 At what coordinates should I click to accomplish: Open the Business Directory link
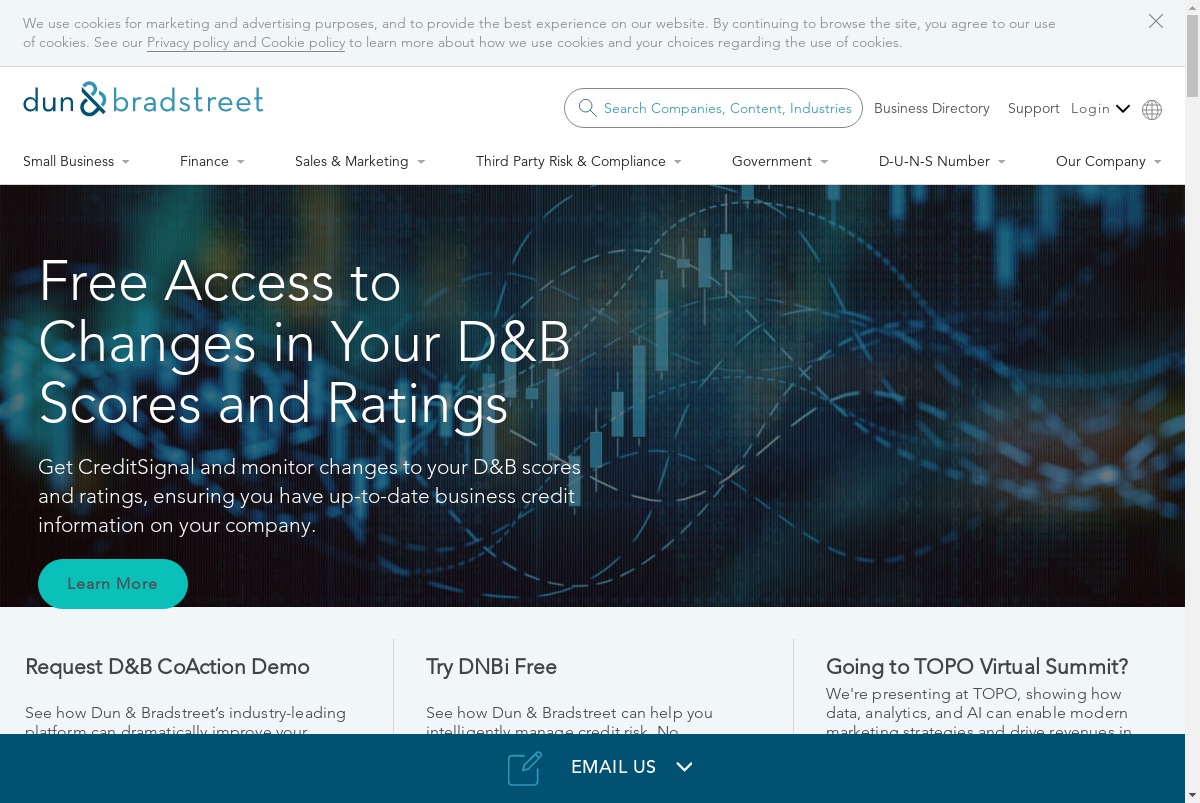(x=932, y=108)
